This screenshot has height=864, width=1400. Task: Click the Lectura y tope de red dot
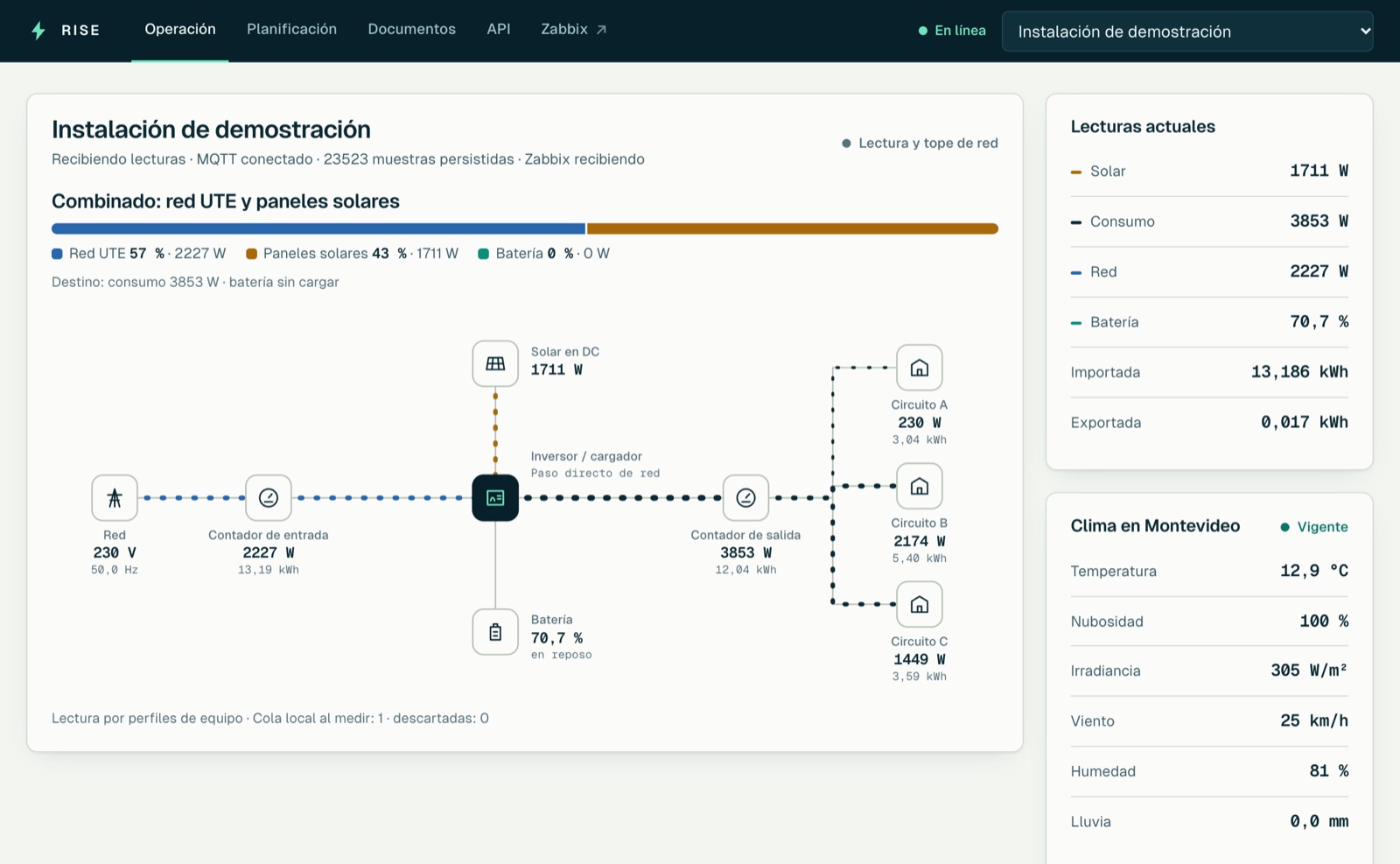click(846, 144)
